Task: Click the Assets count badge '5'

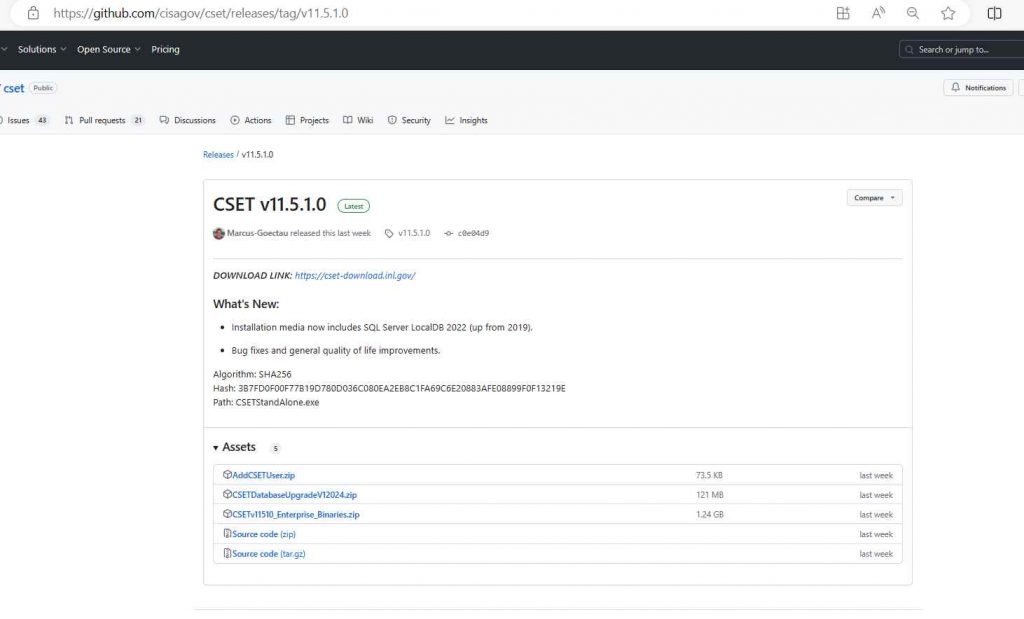Action: (x=275, y=448)
